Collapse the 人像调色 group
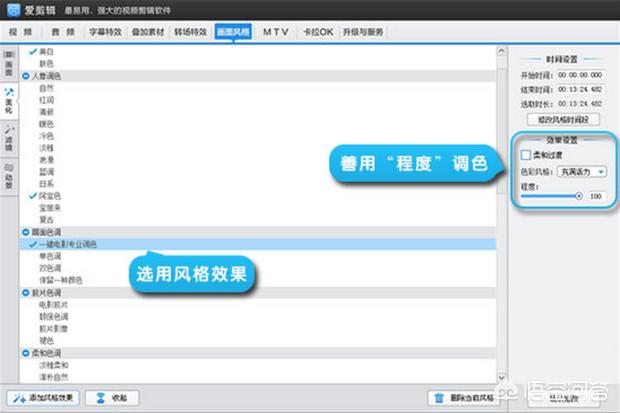 (26, 75)
